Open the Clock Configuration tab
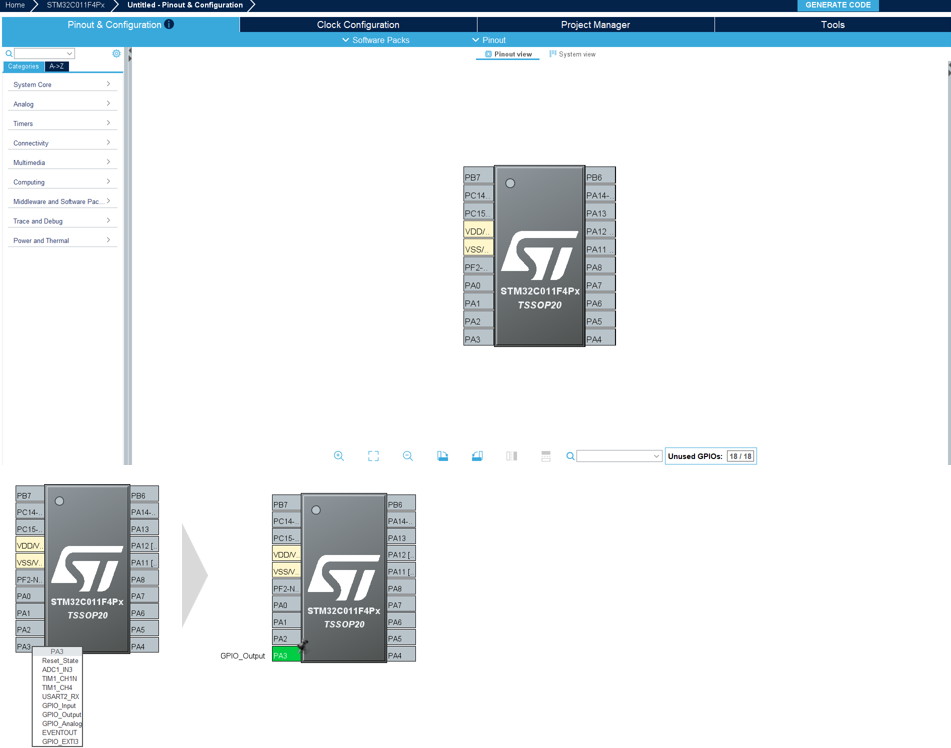Screen dimensions: 951x748 [358, 24]
